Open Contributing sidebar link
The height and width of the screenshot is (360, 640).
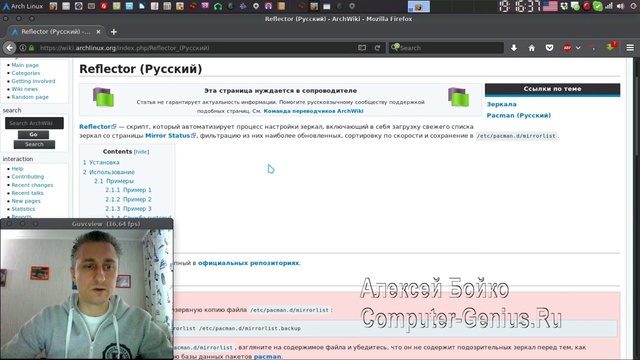(x=27, y=177)
